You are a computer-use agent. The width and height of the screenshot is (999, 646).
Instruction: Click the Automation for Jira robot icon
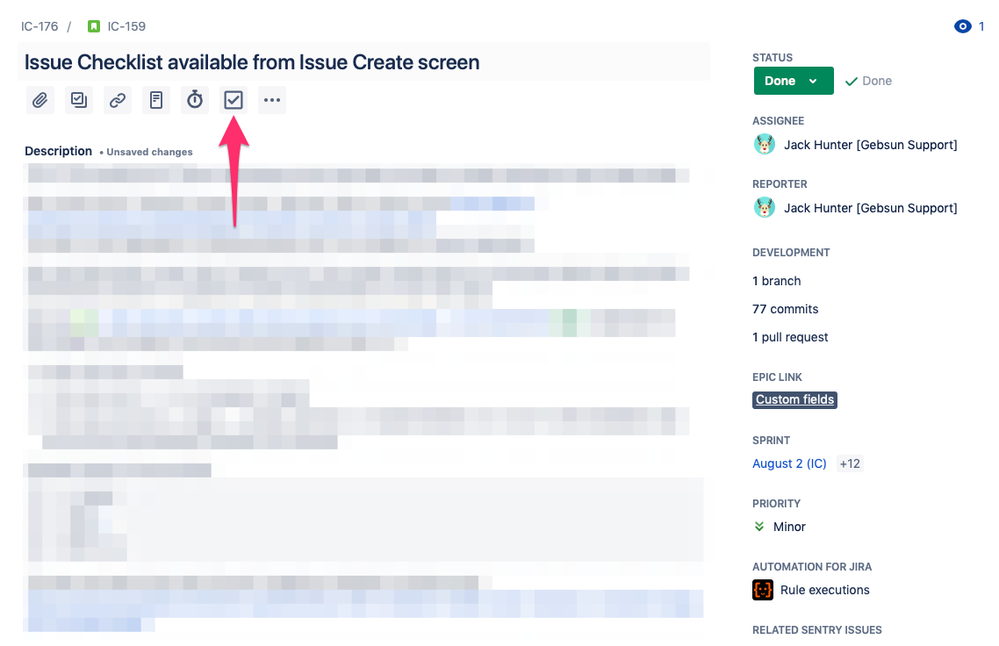tap(763, 590)
